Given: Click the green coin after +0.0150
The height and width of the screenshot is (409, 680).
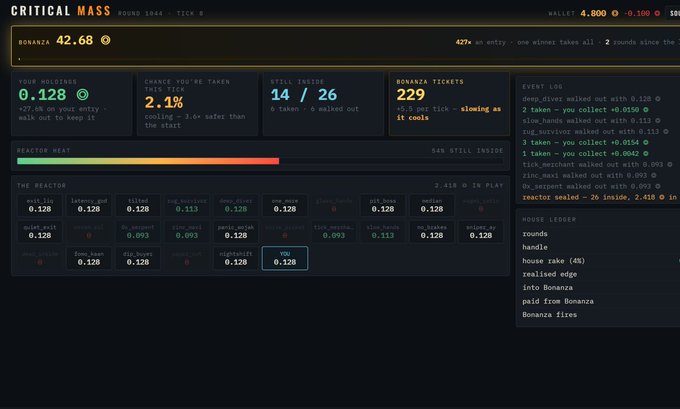Looking at the screenshot, I should [x=645, y=110].
